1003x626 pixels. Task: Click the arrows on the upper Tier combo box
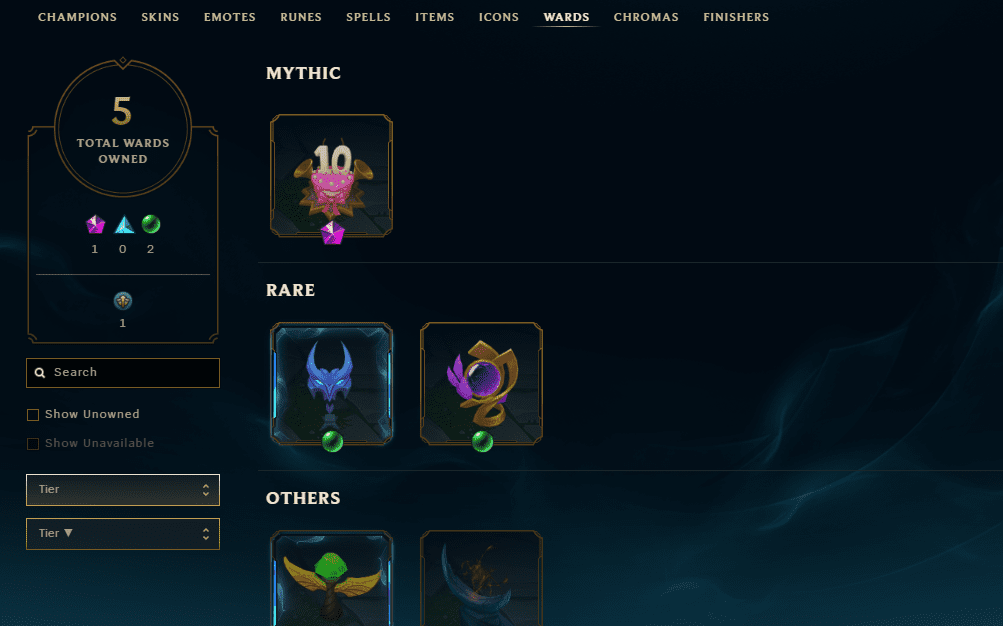[x=205, y=490]
